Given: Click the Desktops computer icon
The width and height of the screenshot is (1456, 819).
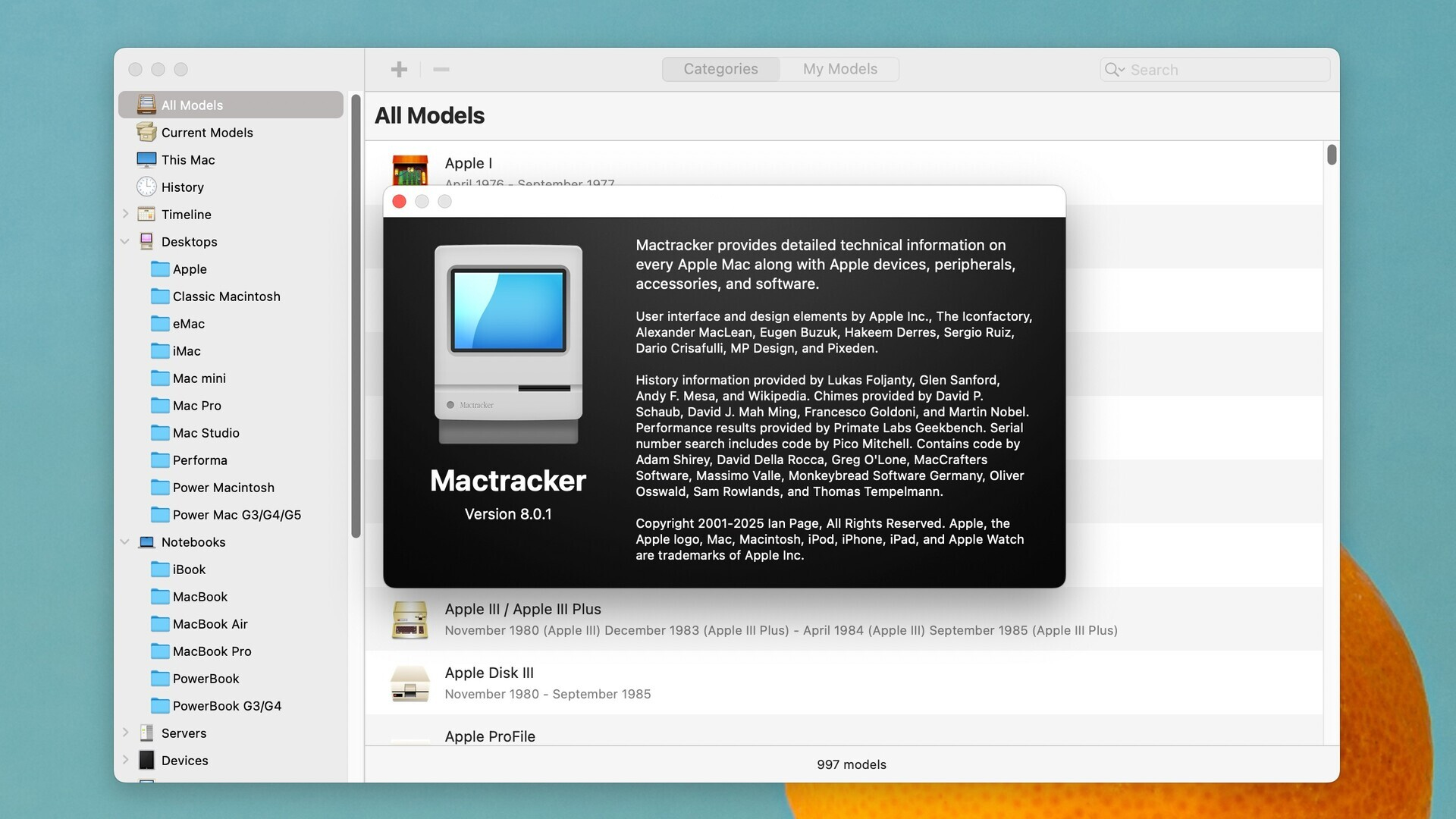Looking at the screenshot, I should tap(146, 241).
